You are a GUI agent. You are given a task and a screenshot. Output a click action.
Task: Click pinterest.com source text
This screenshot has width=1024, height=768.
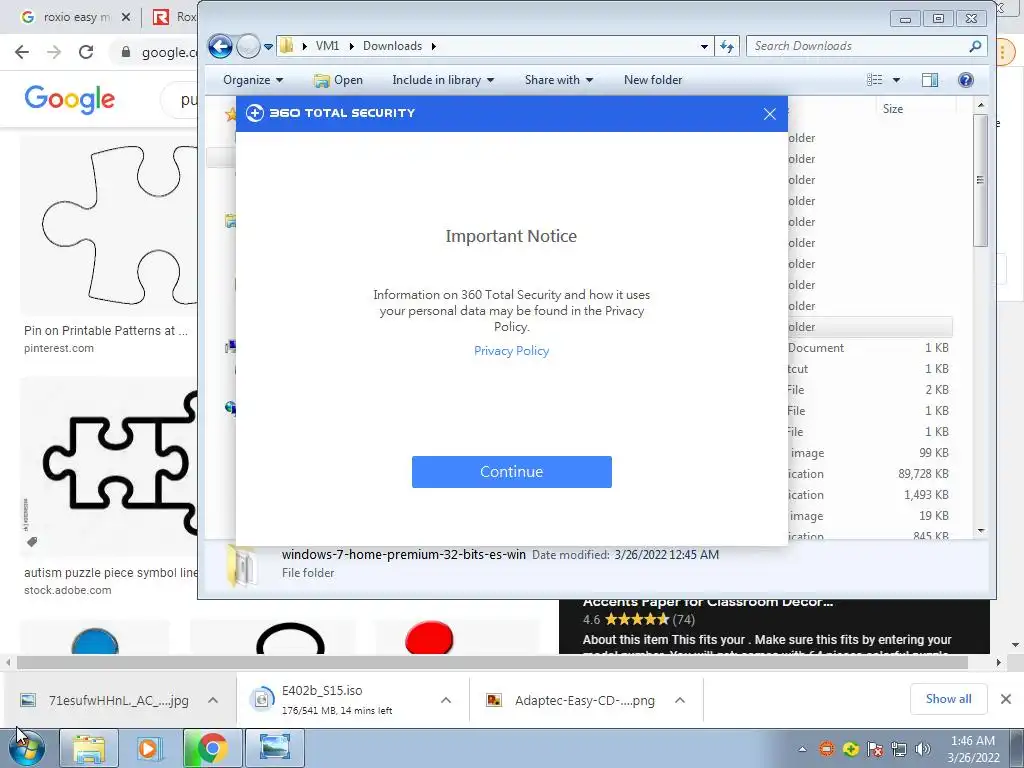click(59, 348)
